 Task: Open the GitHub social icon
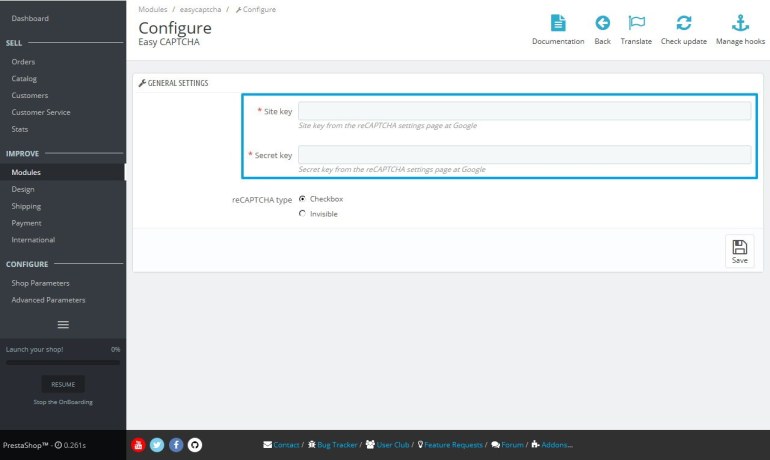(194, 445)
